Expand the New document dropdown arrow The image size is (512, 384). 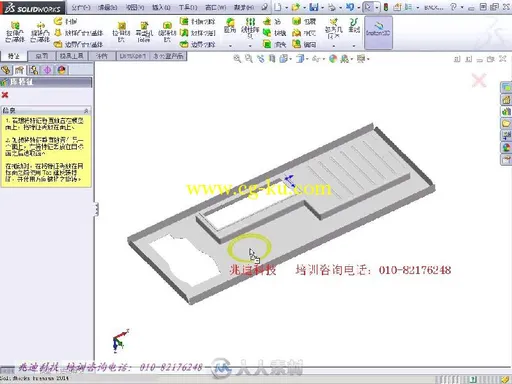tap(286, 7)
